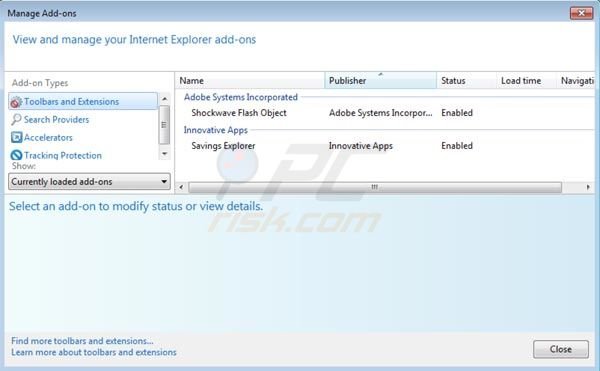Click the Search Providers magnifier icon
Screen dimensions: 600x371
(16, 120)
